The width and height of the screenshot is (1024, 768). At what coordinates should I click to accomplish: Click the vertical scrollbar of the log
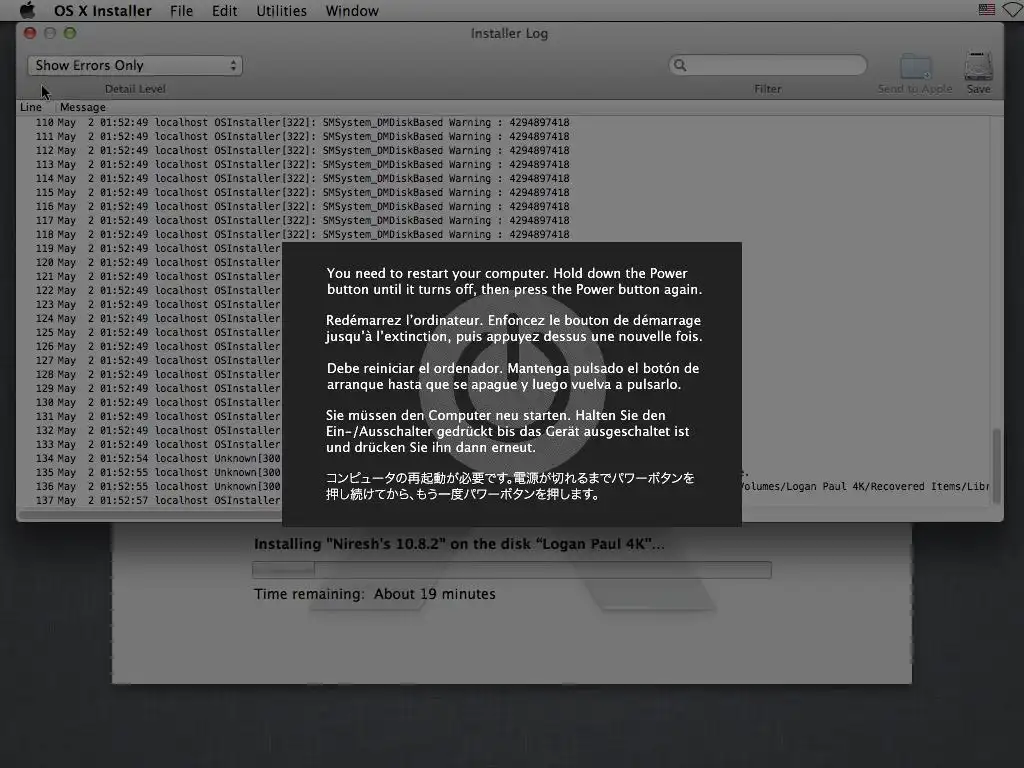click(997, 465)
